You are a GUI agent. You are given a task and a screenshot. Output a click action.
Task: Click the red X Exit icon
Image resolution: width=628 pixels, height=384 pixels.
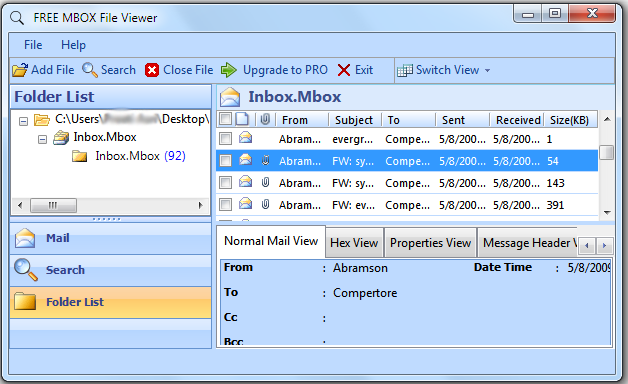[x=344, y=70]
